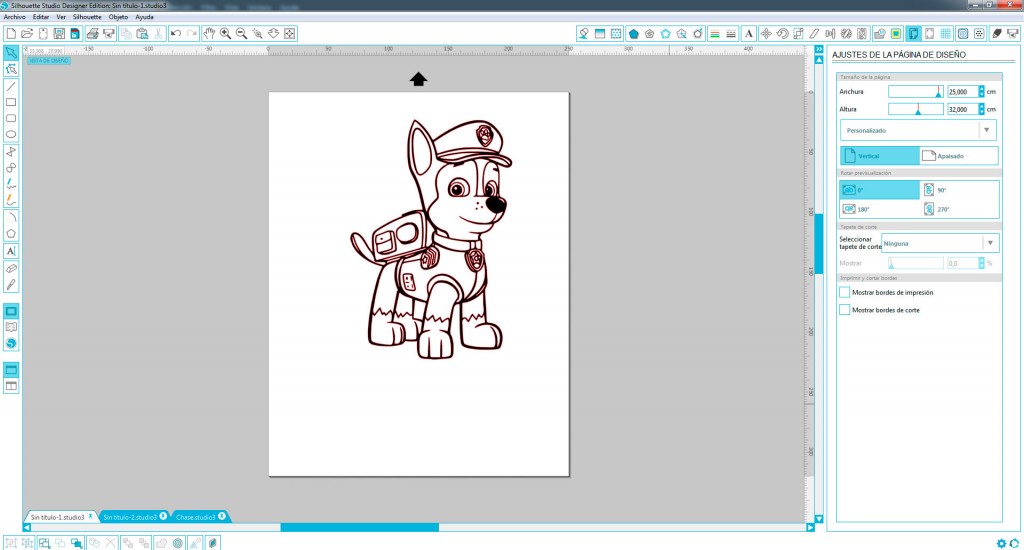The width and height of the screenshot is (1024, 550).
Task: Fit page to window icon
Action: point(289,33)
